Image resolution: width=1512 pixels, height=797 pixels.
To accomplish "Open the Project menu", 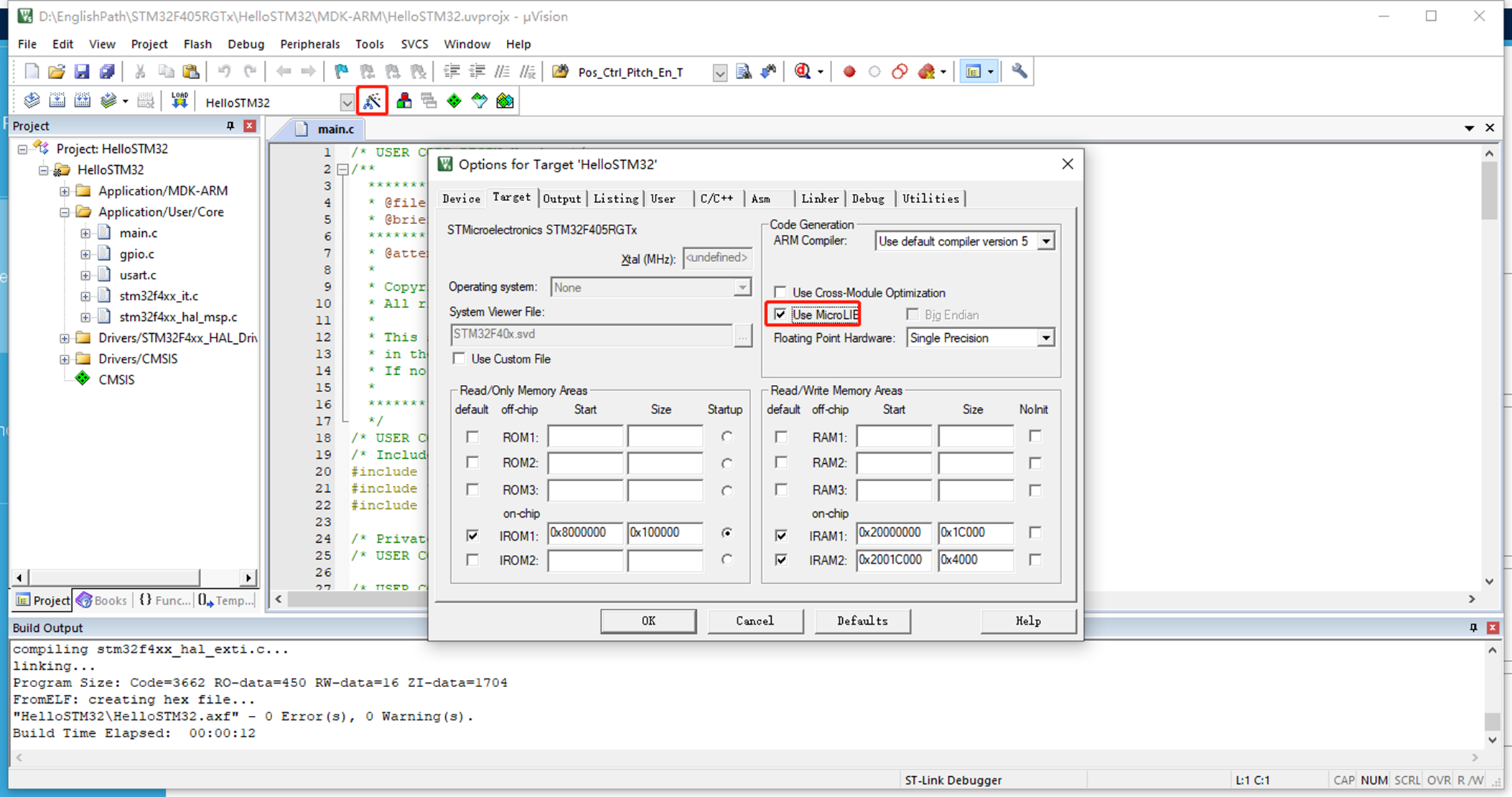I will point(149,44).
